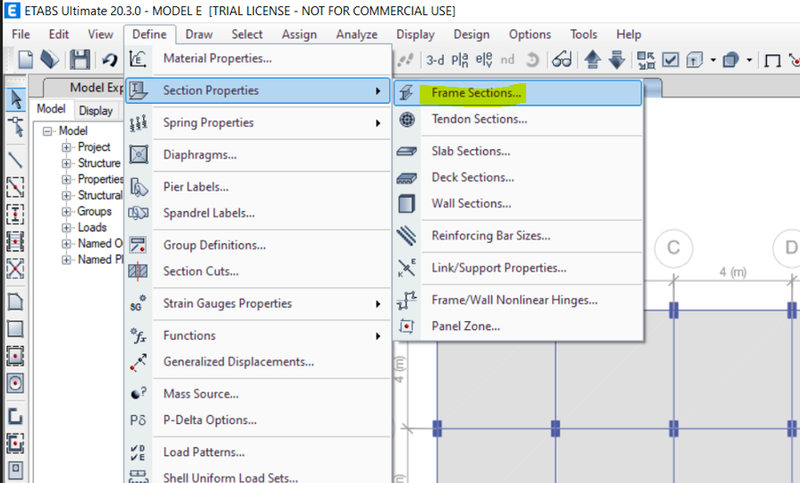Expand the Strain Gauges Properties submenu arrow
800x483 pixels.
[x=378, y=304]
